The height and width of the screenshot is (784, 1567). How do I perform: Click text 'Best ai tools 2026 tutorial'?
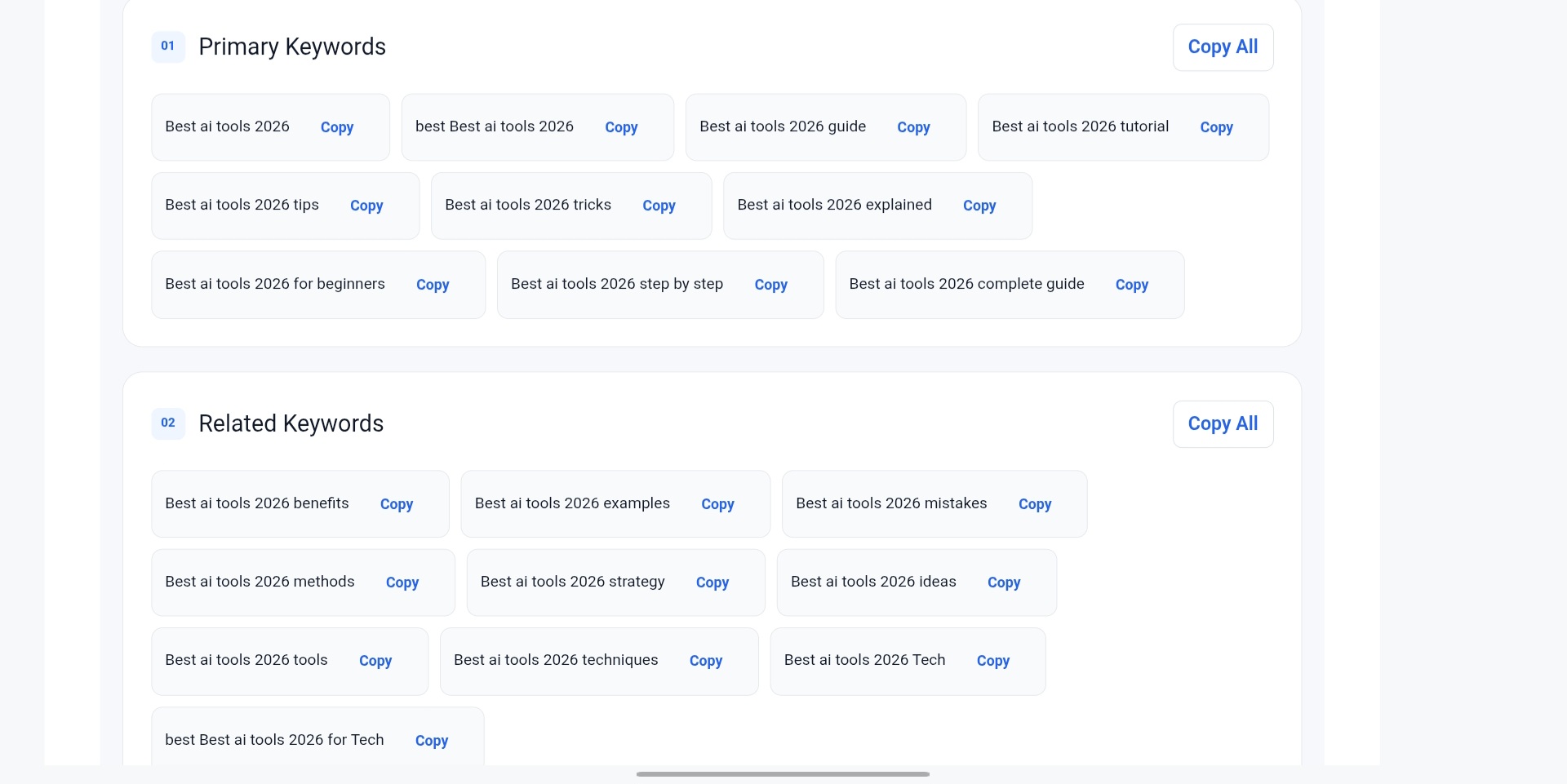[1081, 126]
